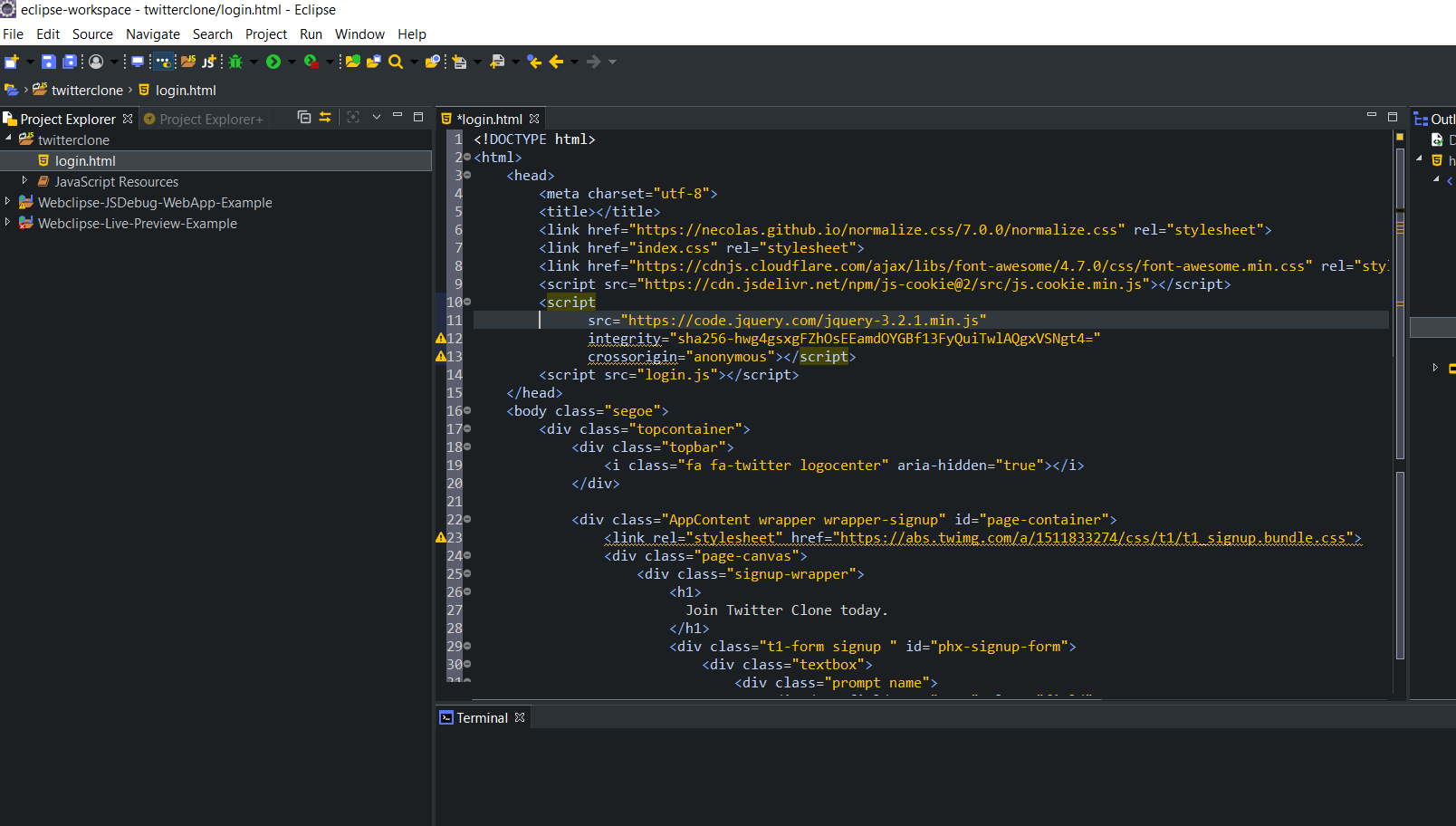Viewport: 1456px width, 826px height.
Task: Toggle code folding on line 16 body
Action: [467, 411]
